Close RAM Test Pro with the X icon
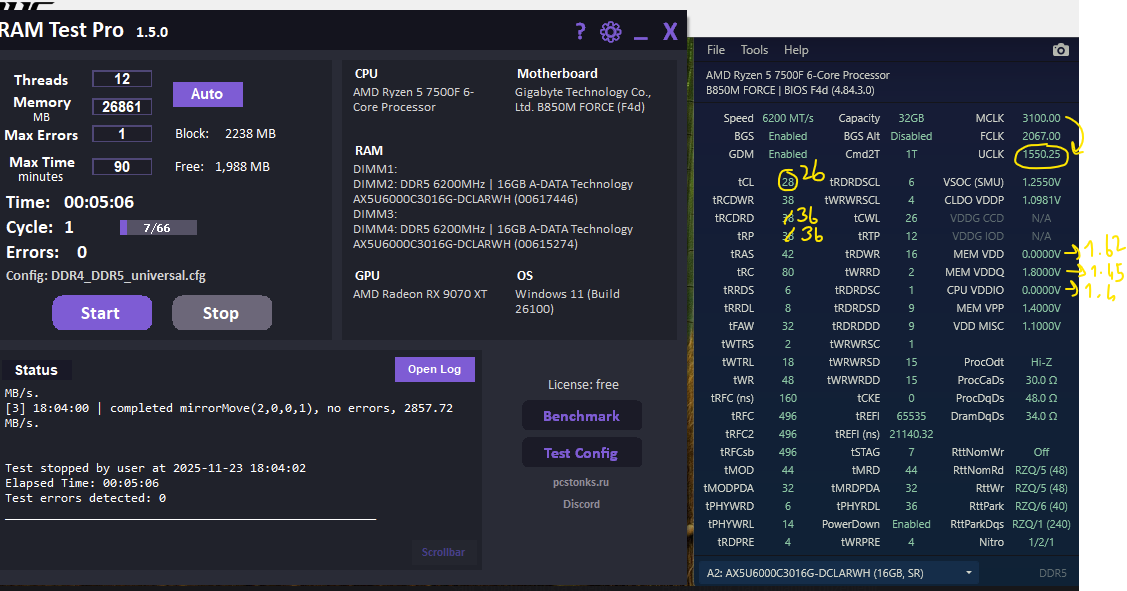1127x591 pixels. tap(670, 32)
